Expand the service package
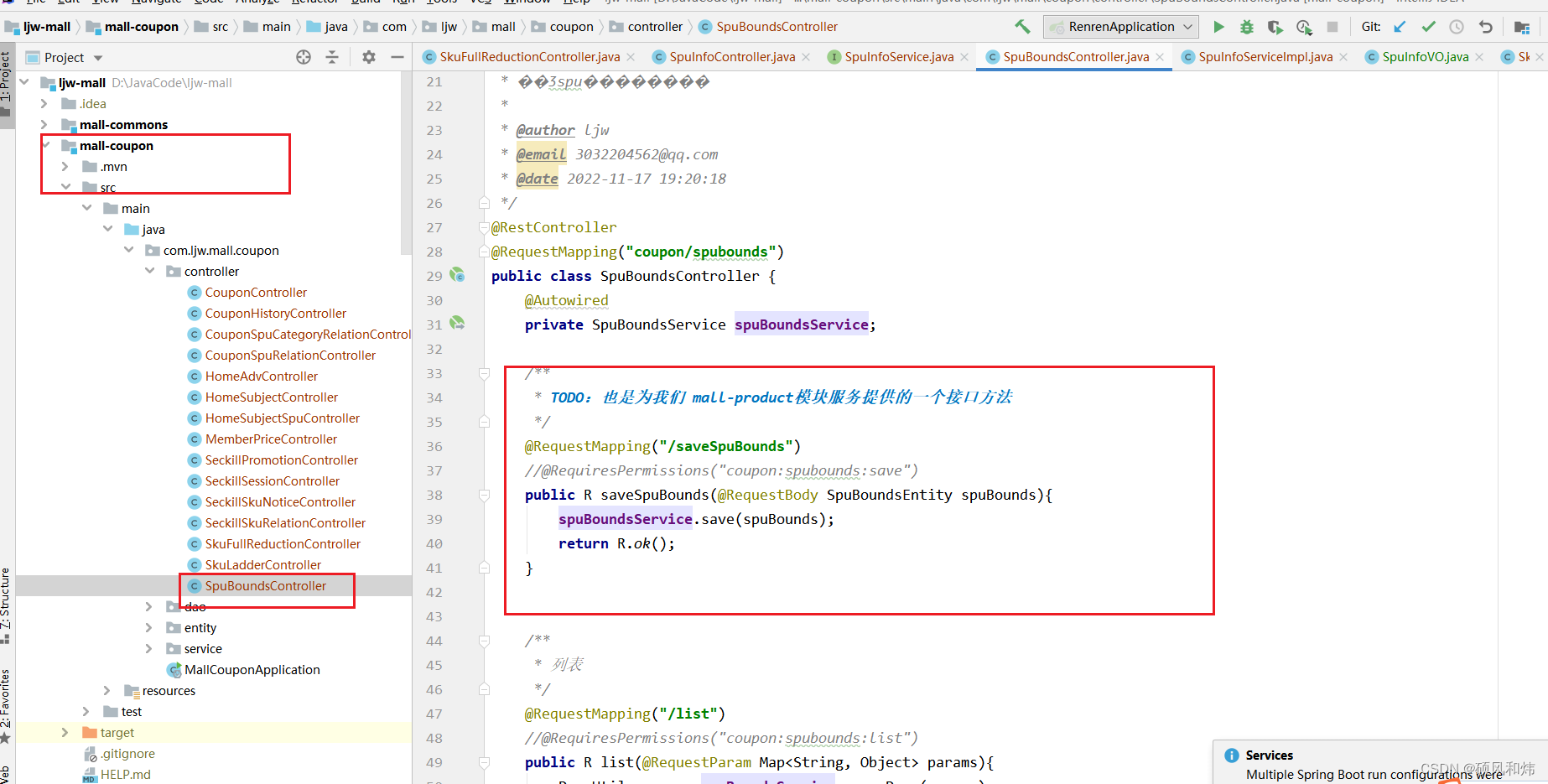This screenshot has height=784, width=1548. click(149, 648)
